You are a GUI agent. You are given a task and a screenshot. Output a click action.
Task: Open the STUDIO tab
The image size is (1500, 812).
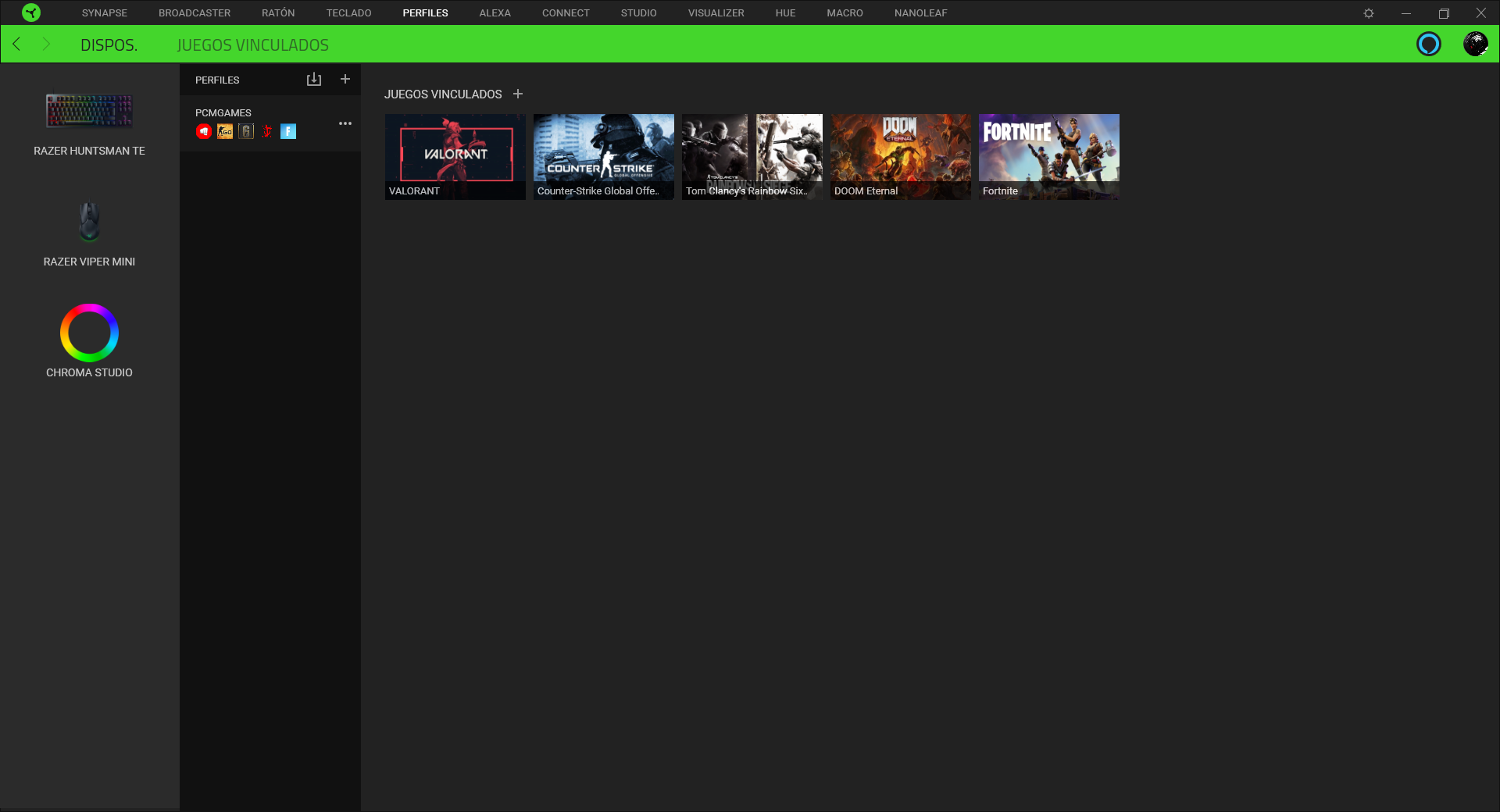click(x=638, y=13)
